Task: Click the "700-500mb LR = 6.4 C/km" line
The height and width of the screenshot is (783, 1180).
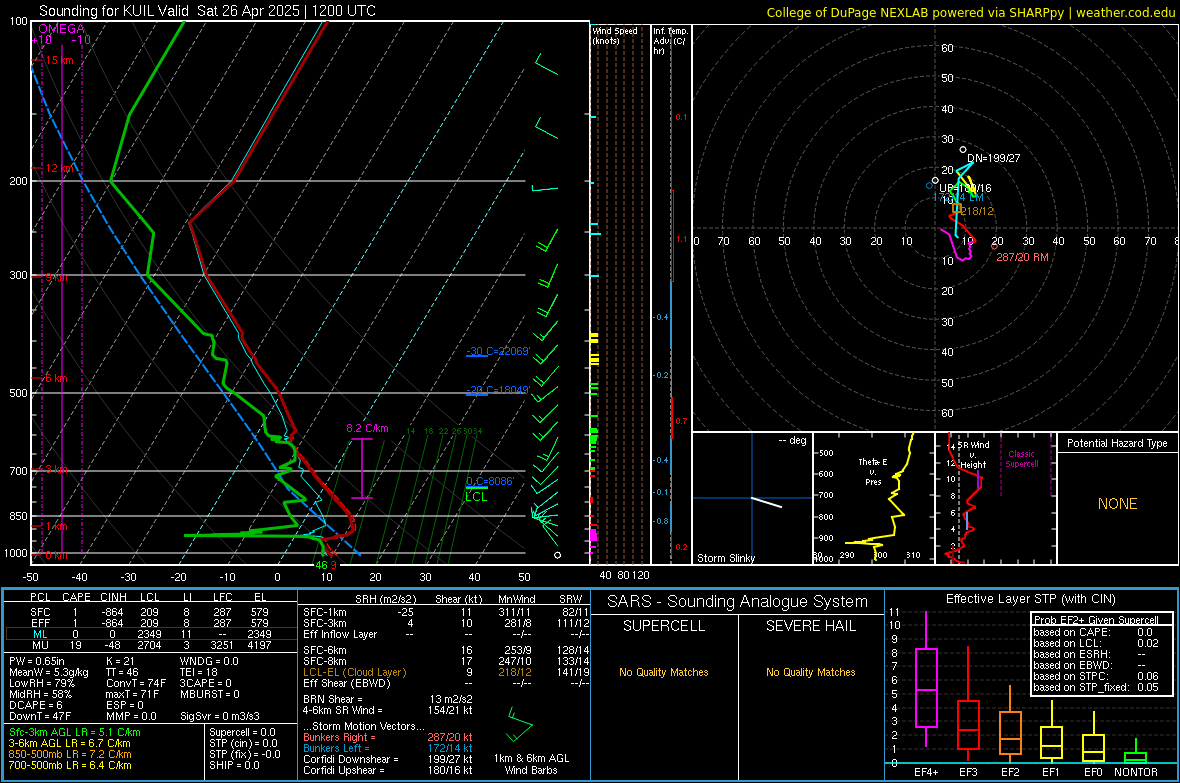Action: (x=70, y=765)
